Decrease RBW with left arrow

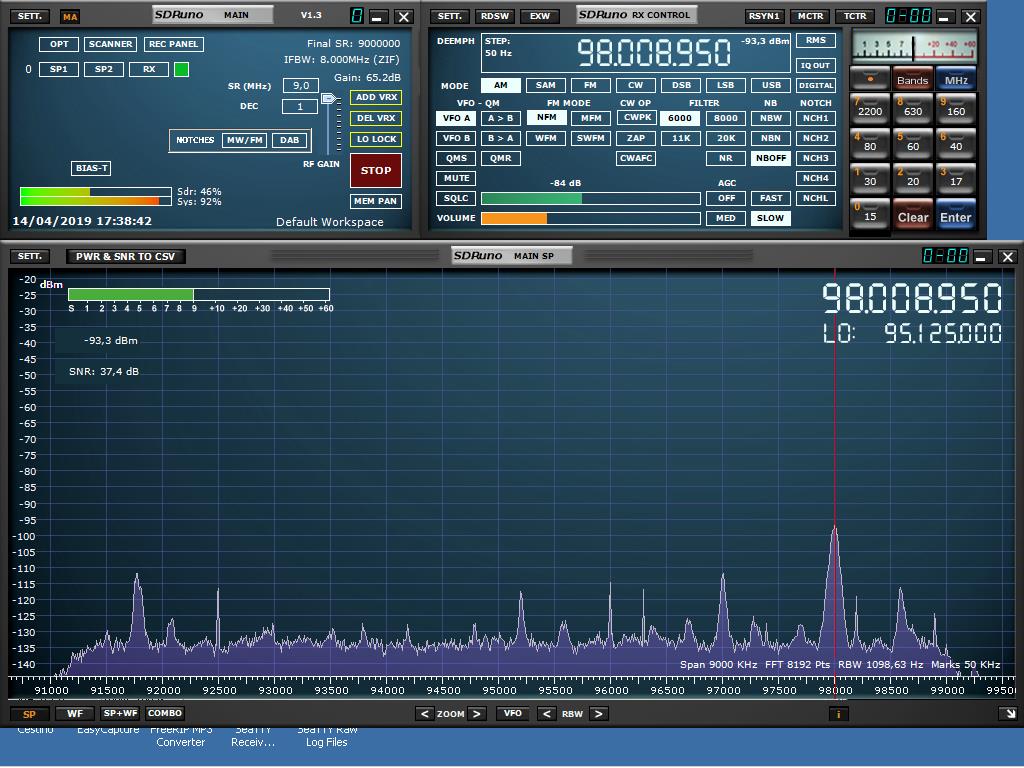click(547, 714)
